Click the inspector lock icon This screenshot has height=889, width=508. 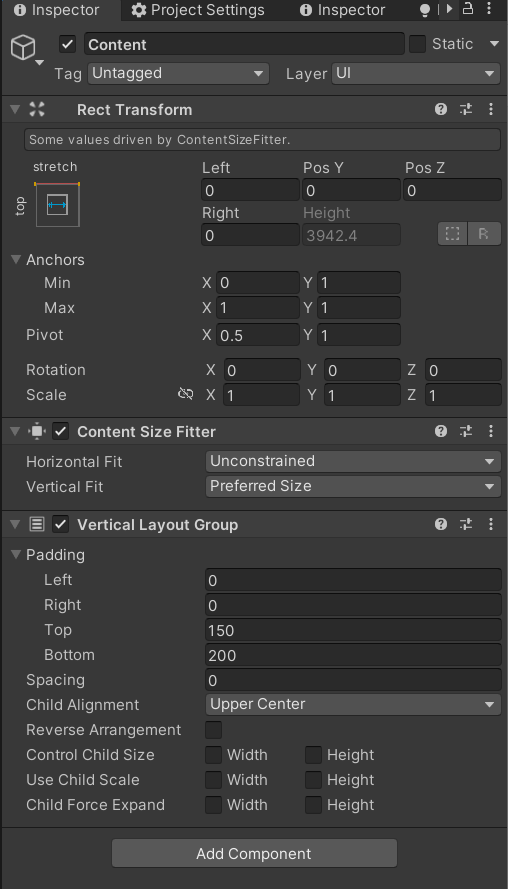(468, 9)
